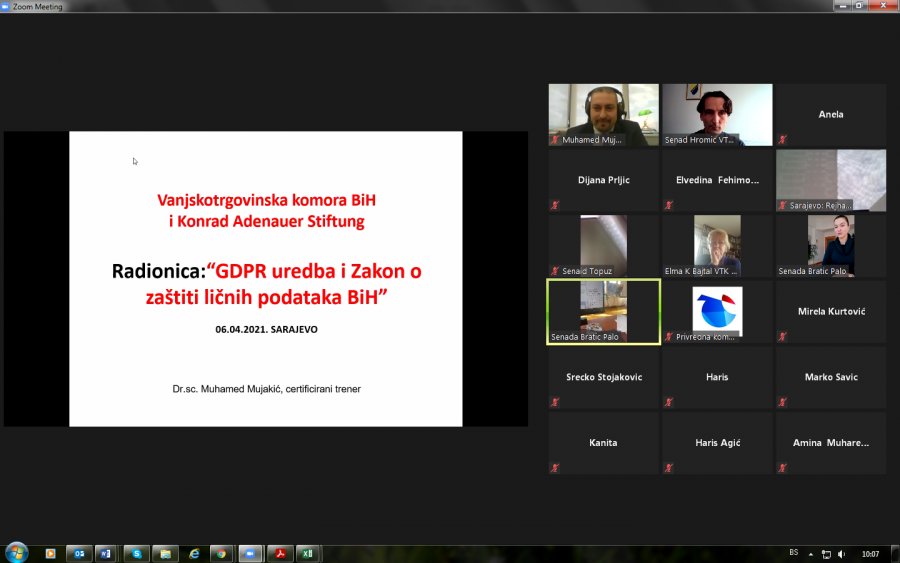Image resolution: width=900 pixels, height=563 pixels.
Task: Click muted mic icon on Muhamed Muj... tile
Action: pos(555,139)
